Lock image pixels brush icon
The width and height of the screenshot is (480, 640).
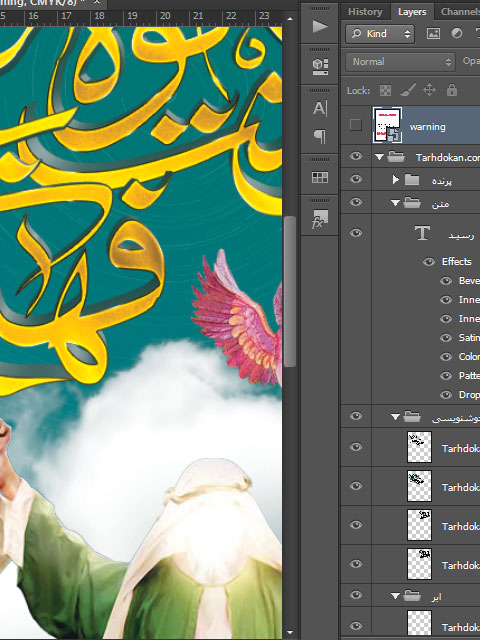[x=407, y=90]
